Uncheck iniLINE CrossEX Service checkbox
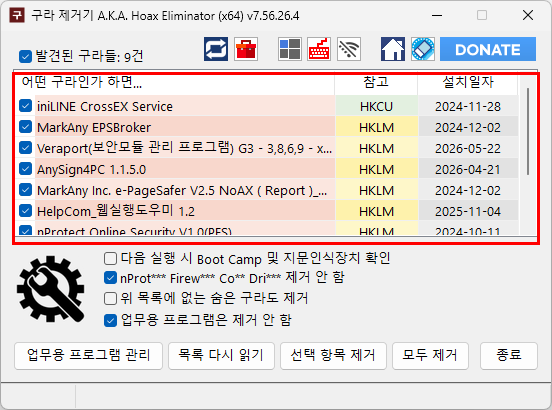This screenshot has height=410, width=552. tap(25, 106)
